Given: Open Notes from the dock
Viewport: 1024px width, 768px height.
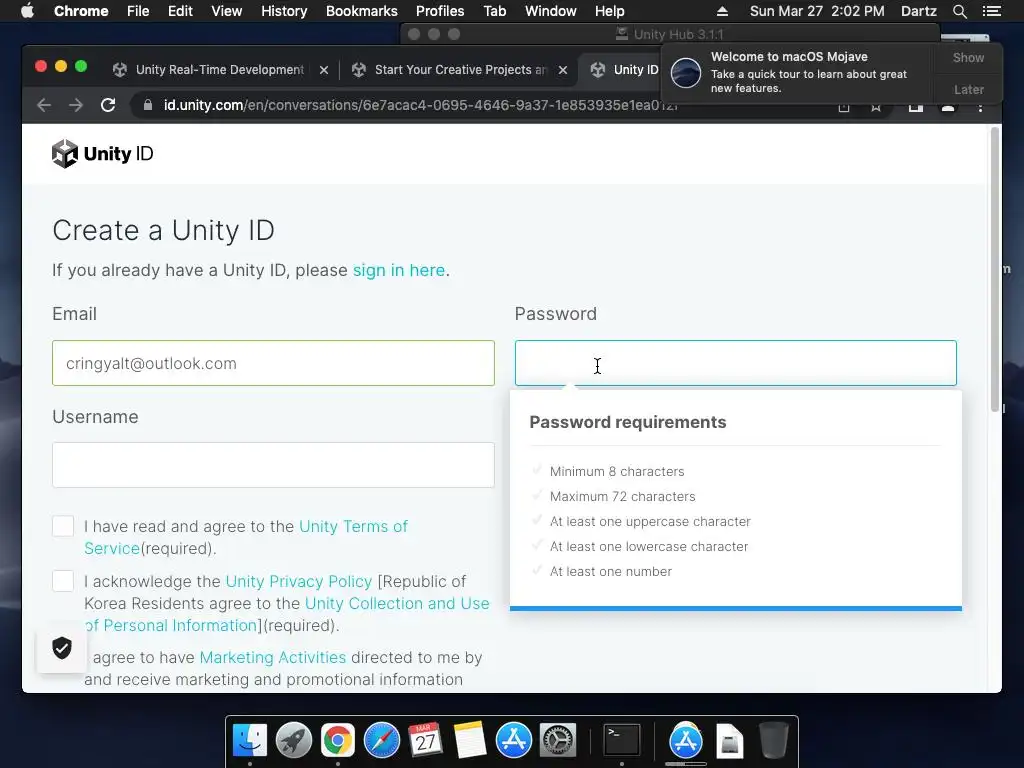Looking at the screenshot, I should tap(470, 741).
